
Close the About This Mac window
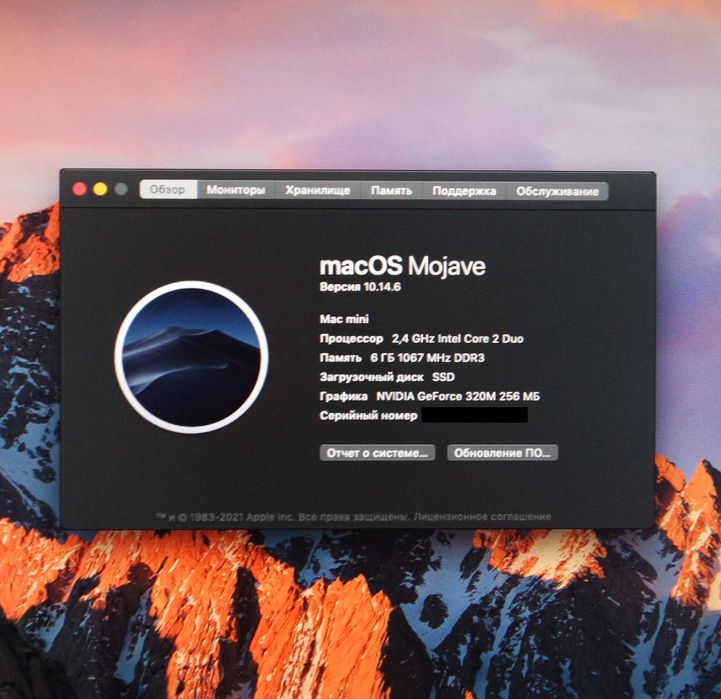[x=80, y=189]
